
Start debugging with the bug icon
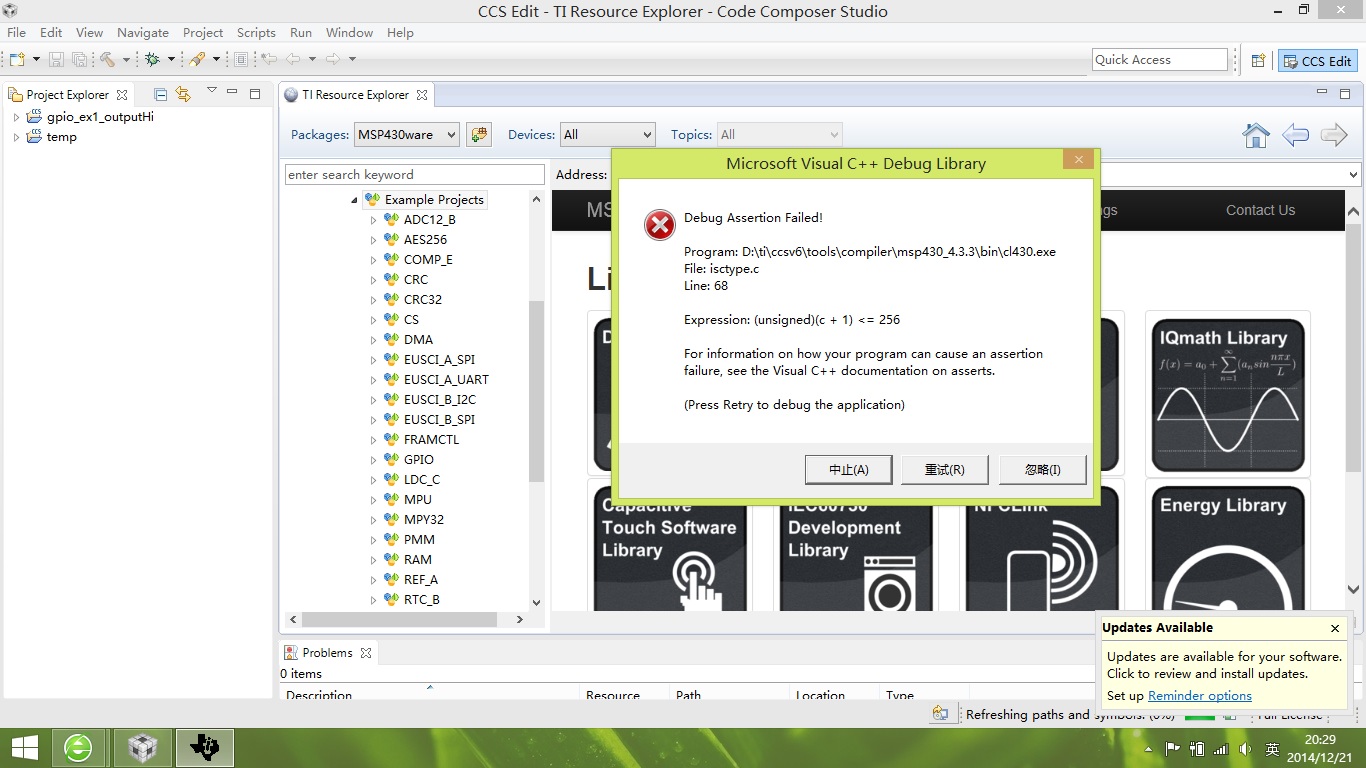pos(152,60)
